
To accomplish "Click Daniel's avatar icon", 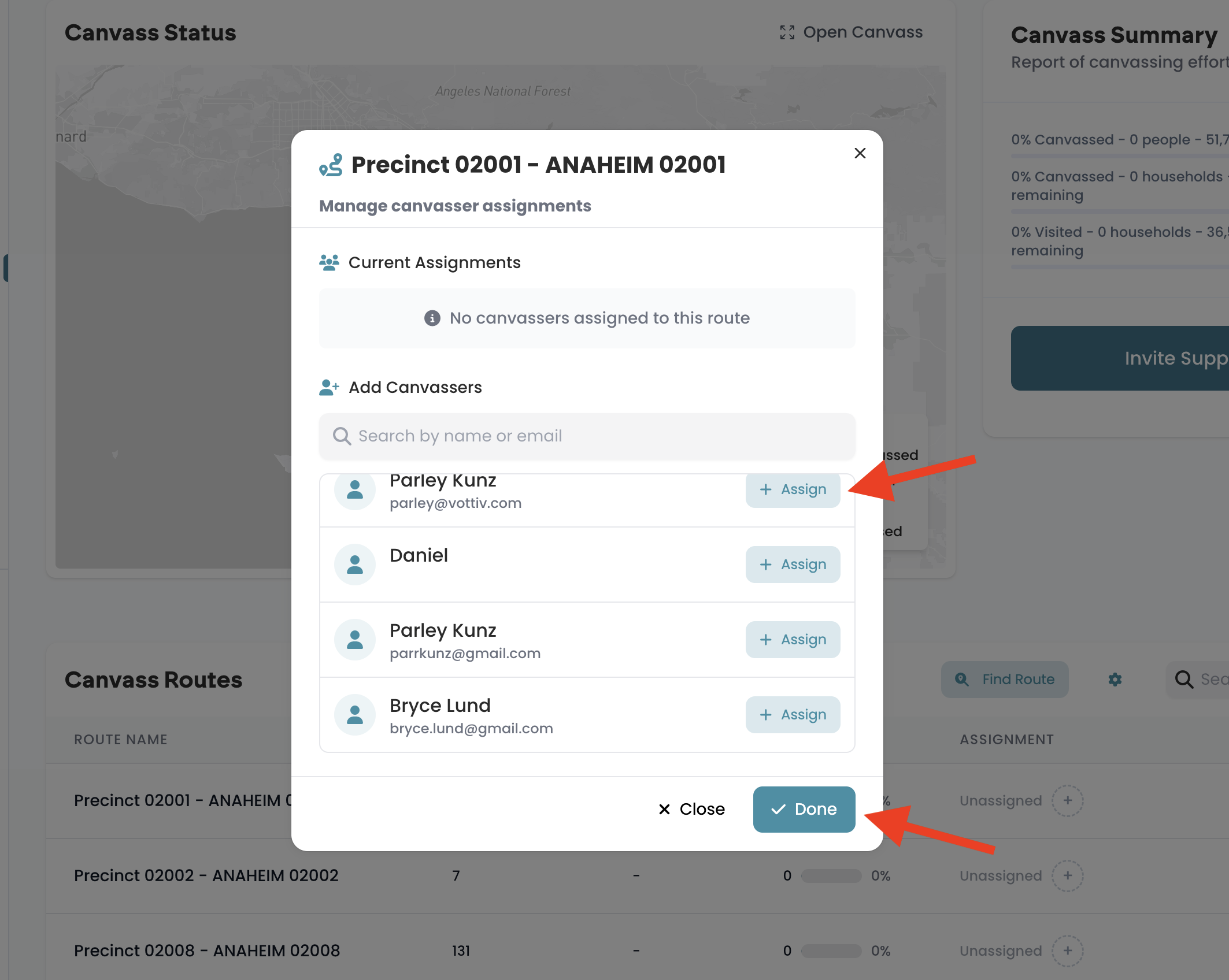I will tap(355, 565).
